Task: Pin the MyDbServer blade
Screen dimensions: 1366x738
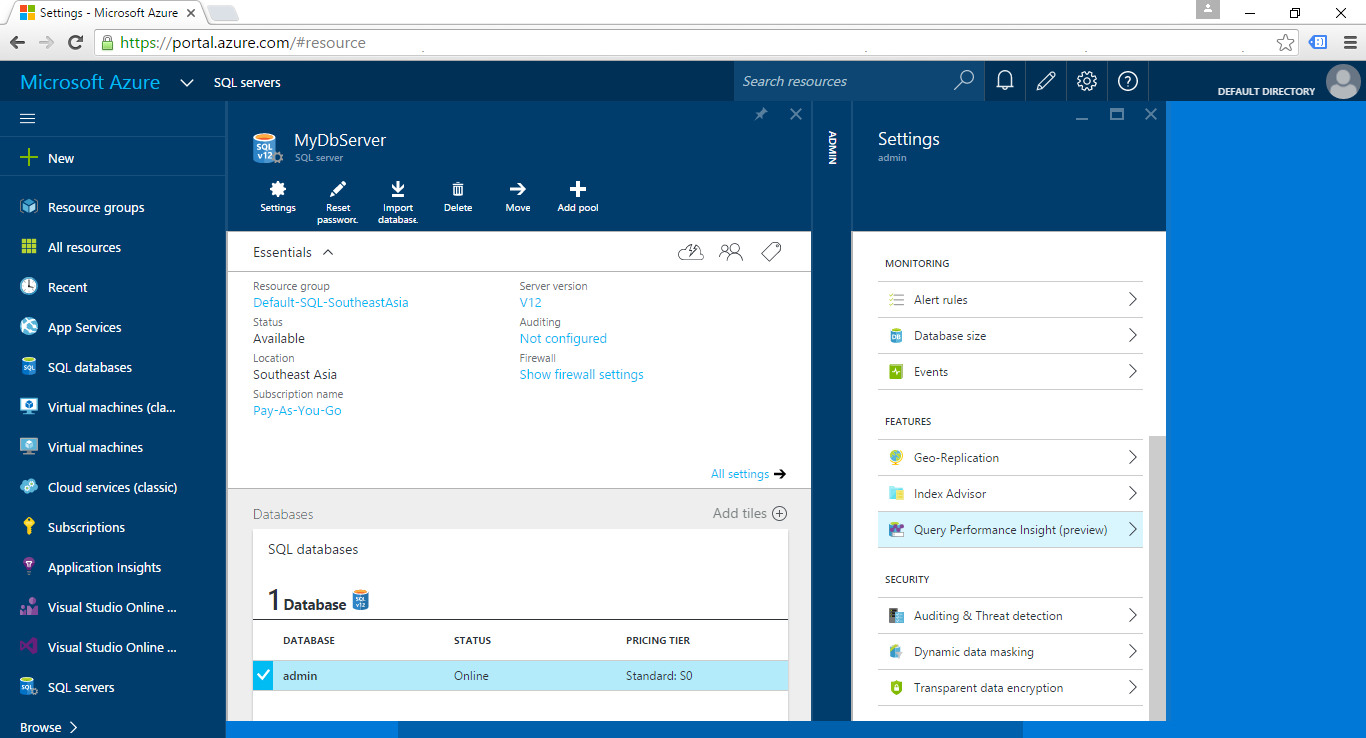Action: point(761,114)
